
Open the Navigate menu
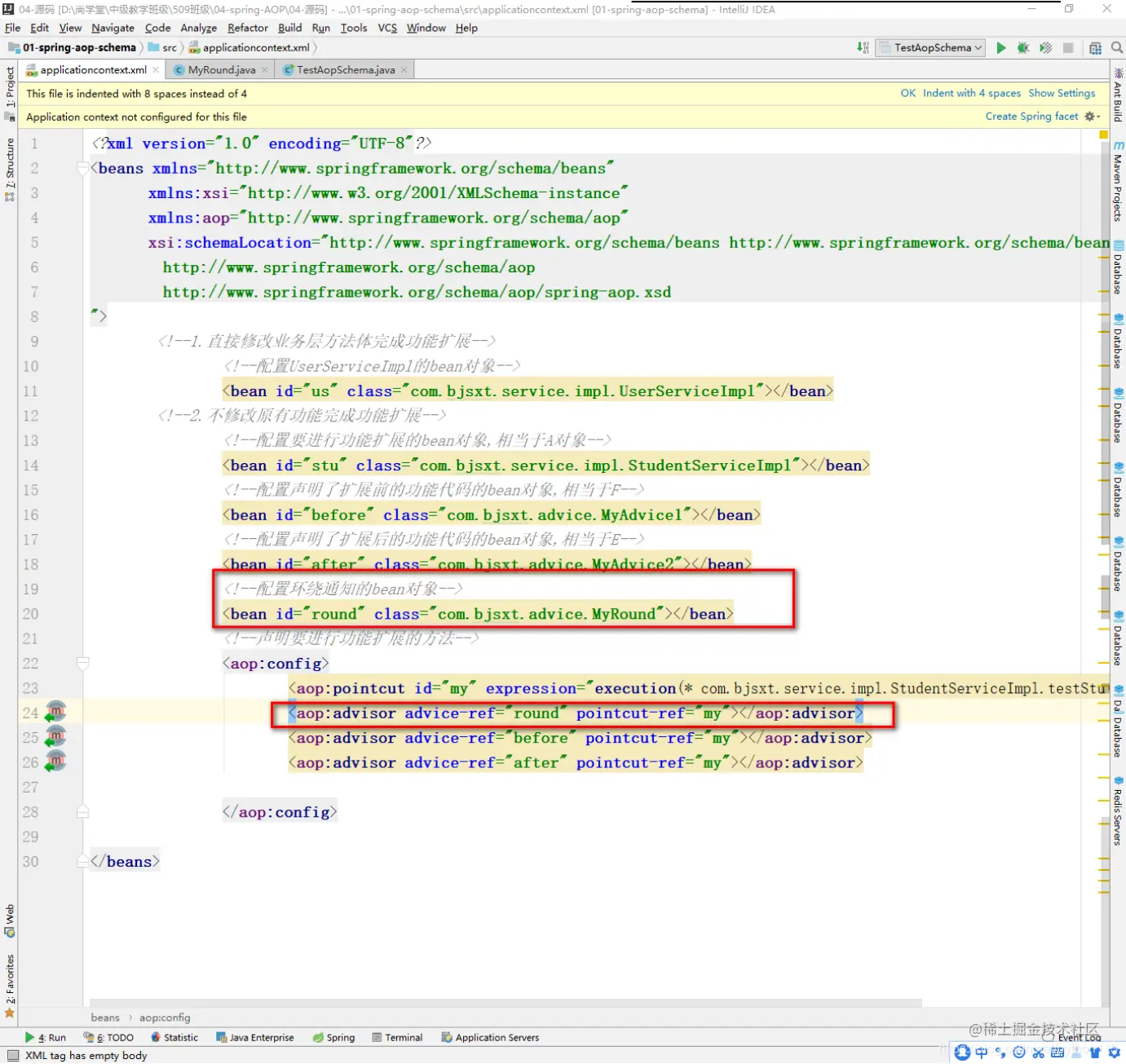click(x=113, y=28)
